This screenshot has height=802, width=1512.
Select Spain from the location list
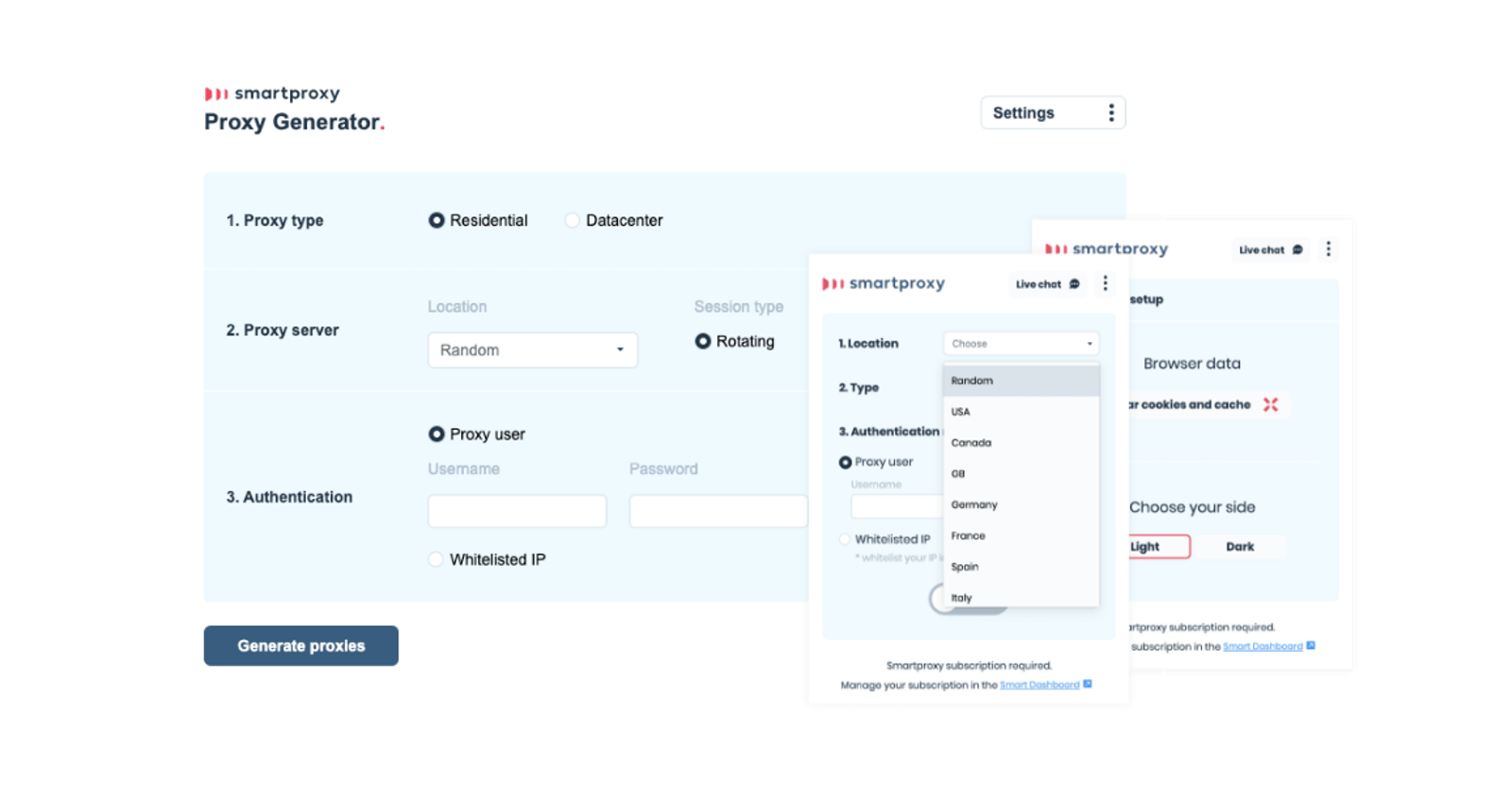coord(1021,567)
